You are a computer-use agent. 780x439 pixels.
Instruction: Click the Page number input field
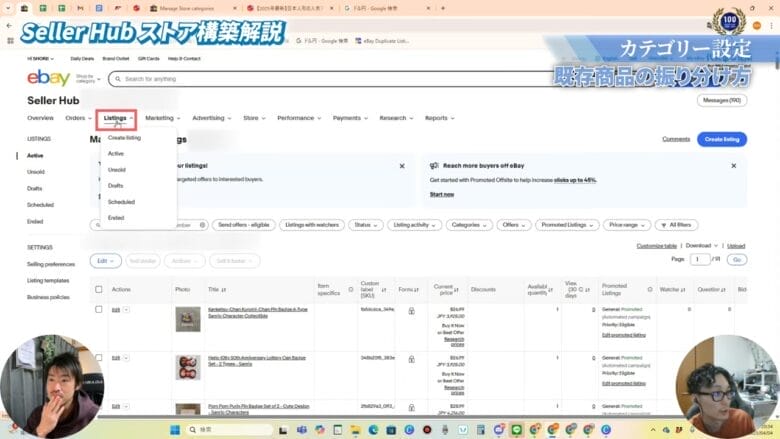(x=700, y=260)
